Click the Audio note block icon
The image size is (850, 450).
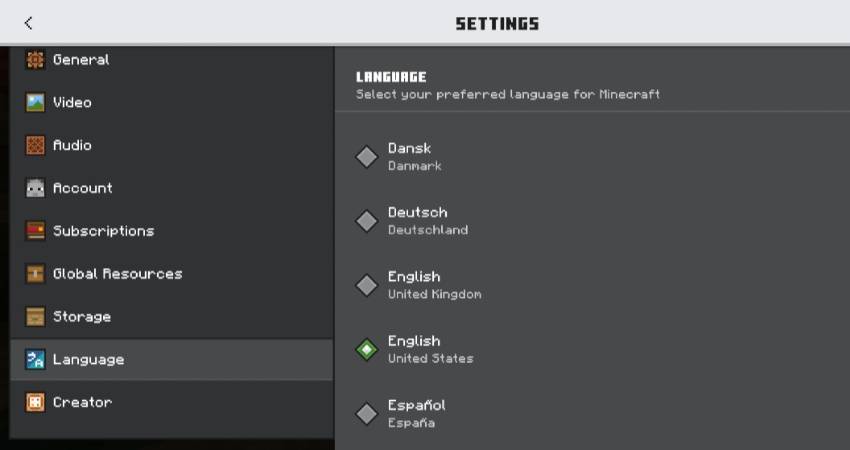[35, 145]
